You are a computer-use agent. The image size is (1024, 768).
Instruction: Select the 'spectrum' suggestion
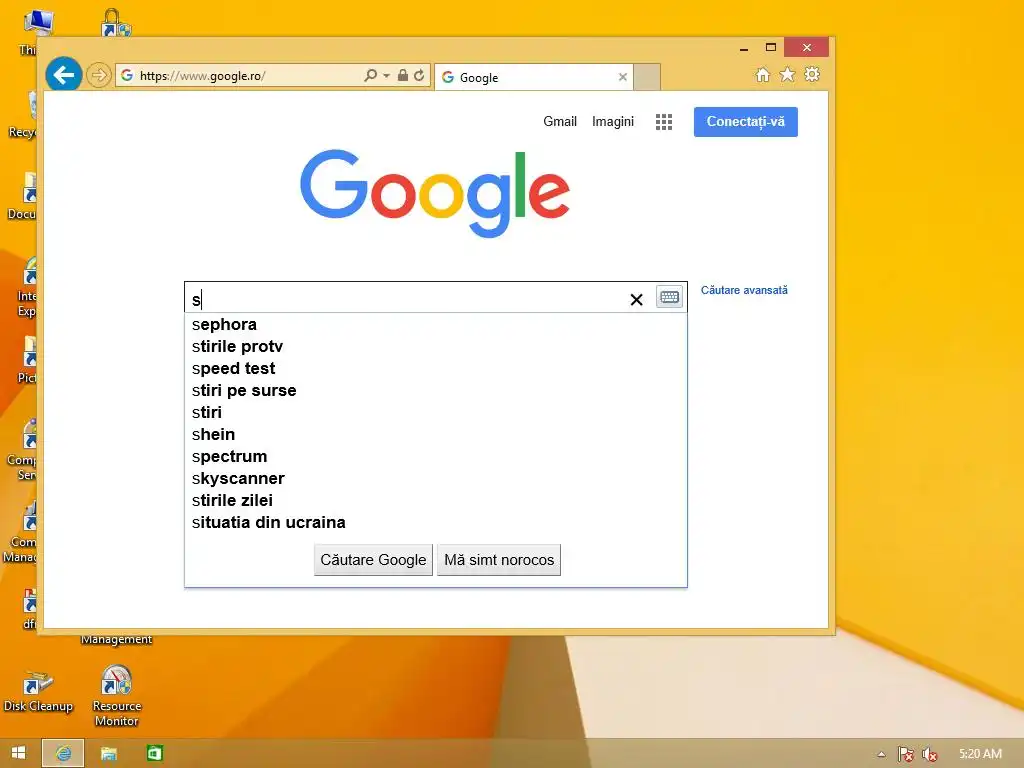click(x=436, y=456)
